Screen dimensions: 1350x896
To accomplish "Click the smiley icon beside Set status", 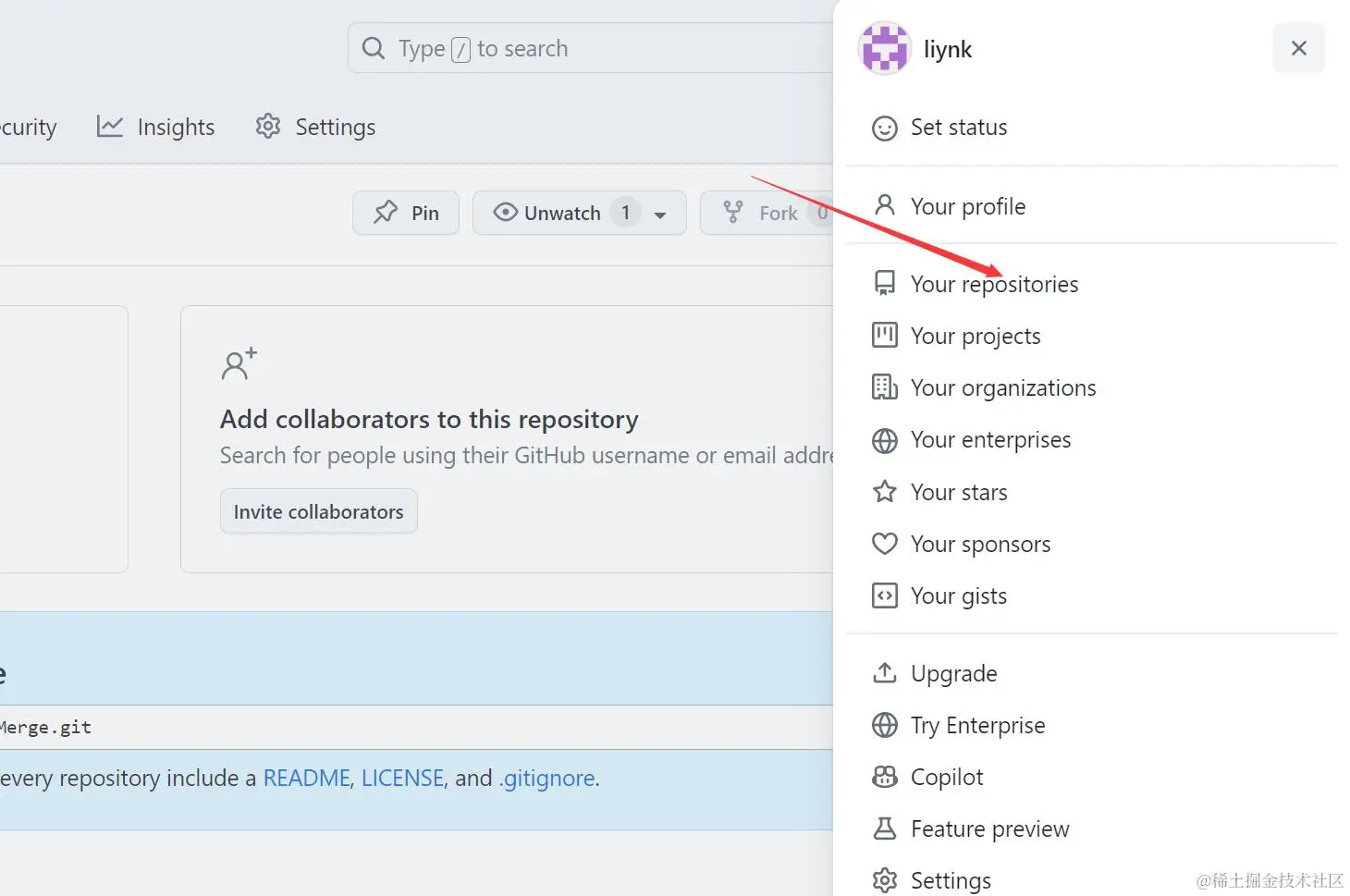I will (884, 128).
